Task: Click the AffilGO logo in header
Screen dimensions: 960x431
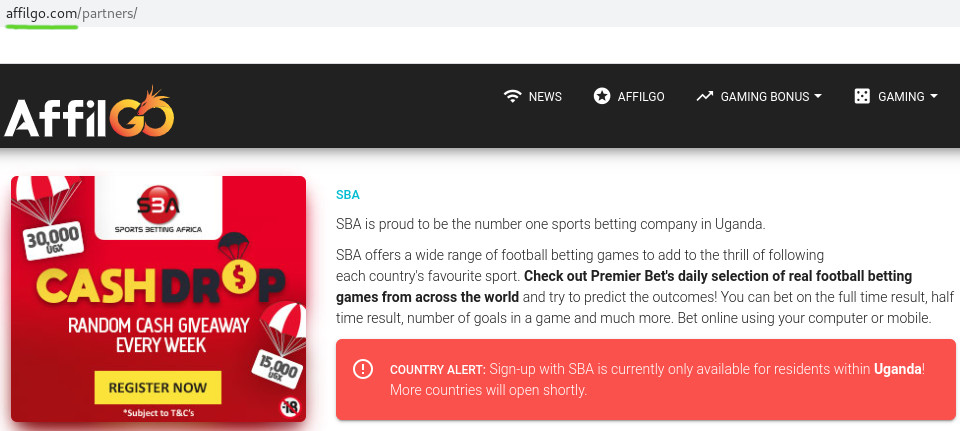Action: click(89, 112)
